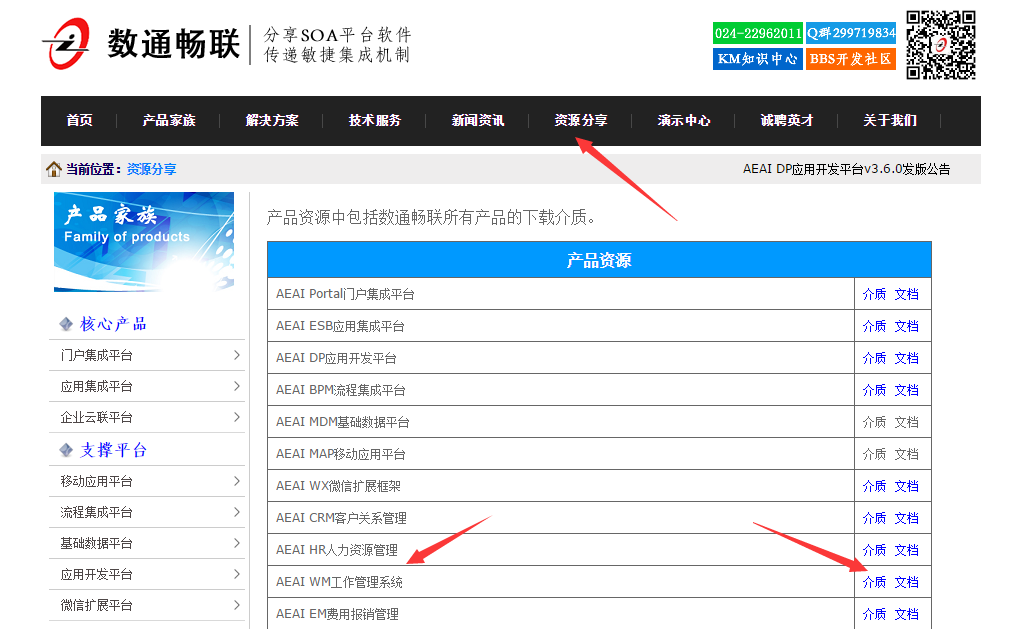Click the Family of products banner image
Screen dimensions: 1015x629
[144, 241]
